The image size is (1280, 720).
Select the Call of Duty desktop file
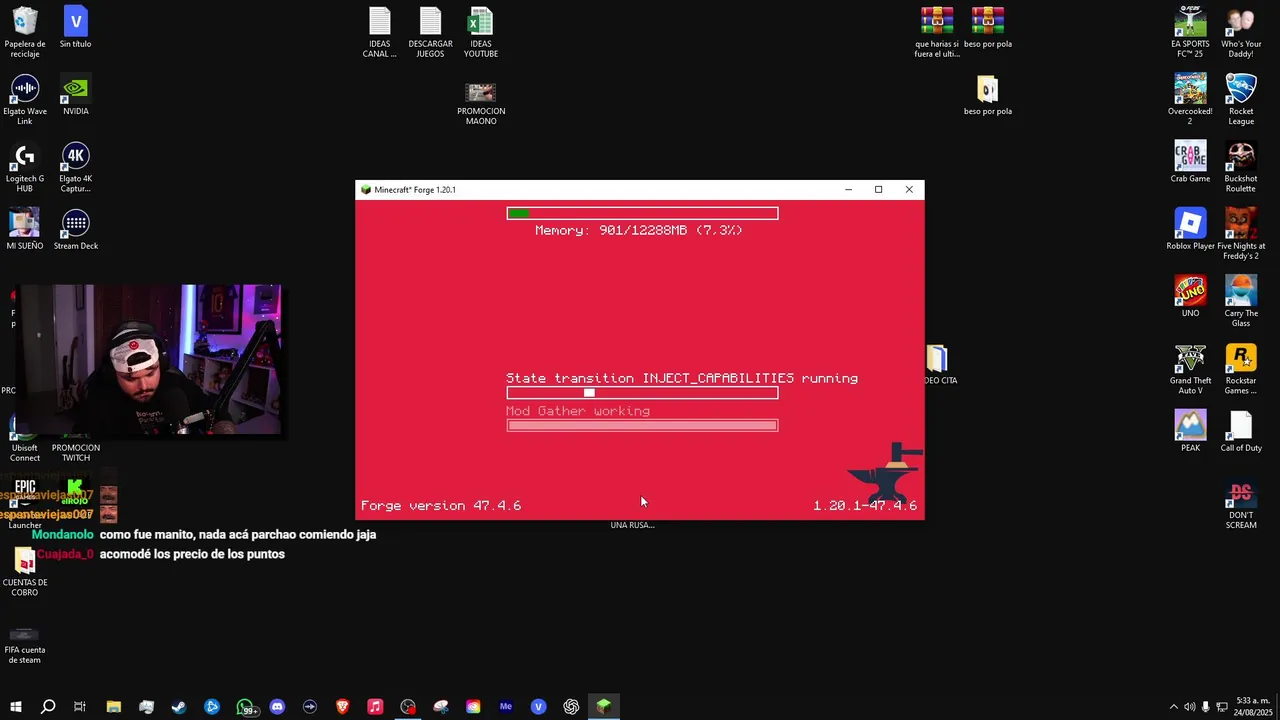(1241, 431)
